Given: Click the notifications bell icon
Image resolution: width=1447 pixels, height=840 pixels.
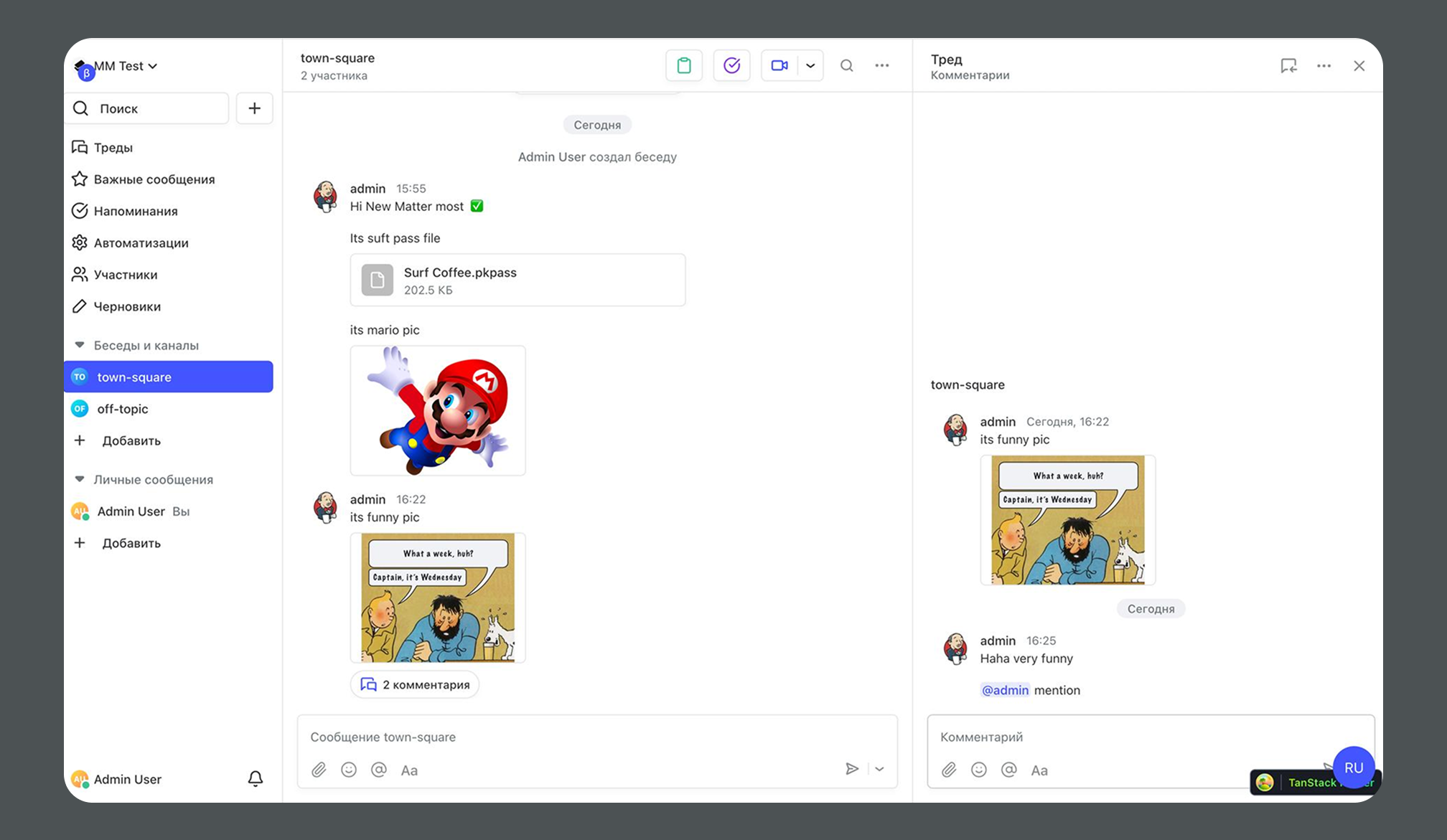Looking at the screenshot, I should [255, 778].
